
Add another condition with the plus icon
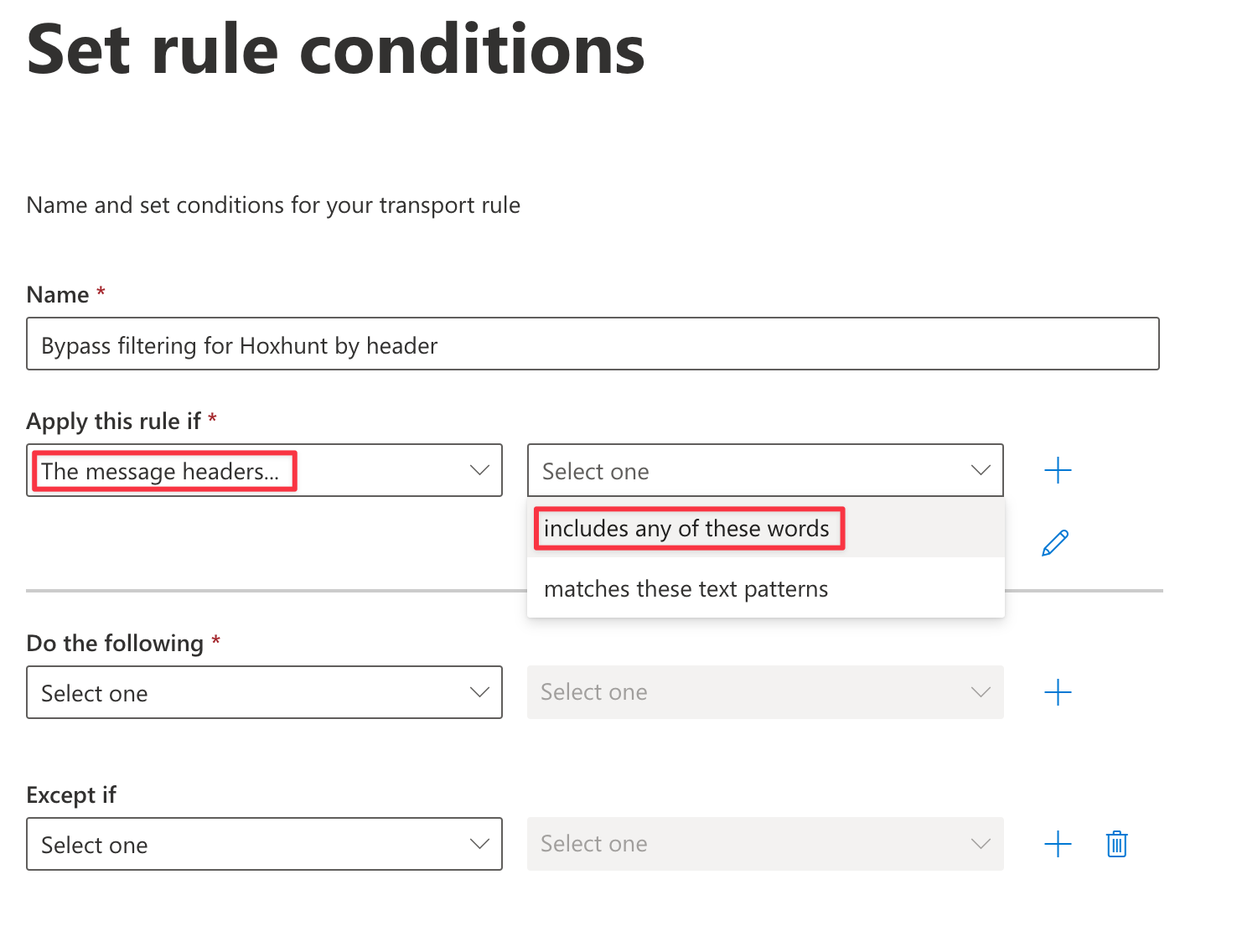1058,470
